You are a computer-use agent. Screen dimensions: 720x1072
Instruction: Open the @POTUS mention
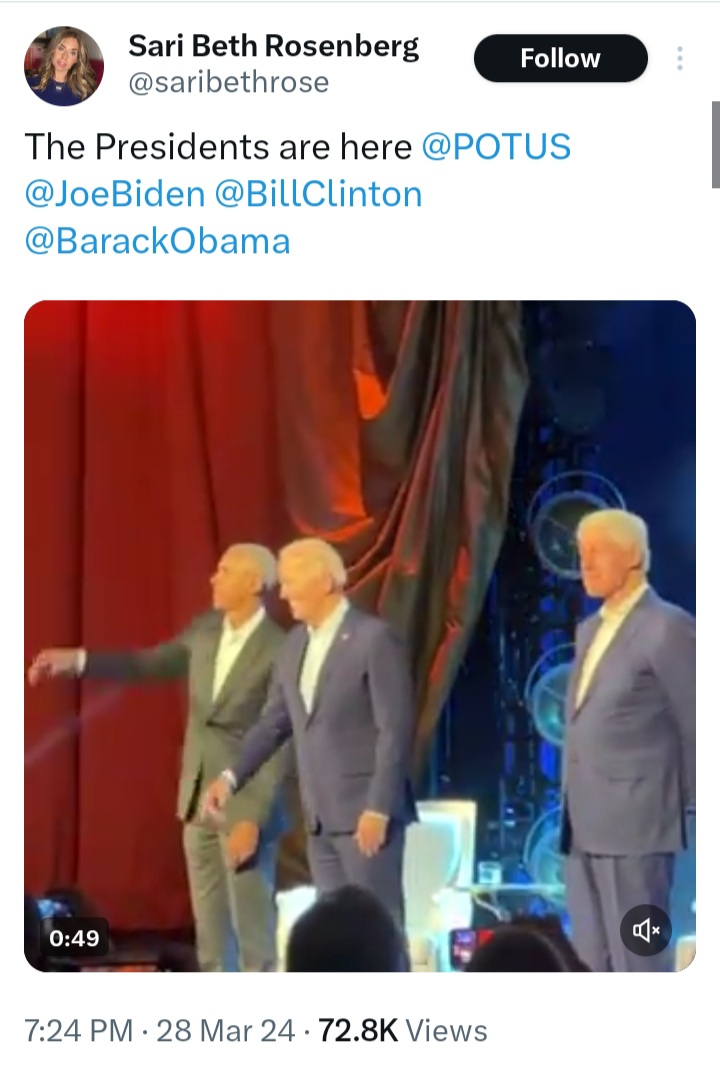point(496,146)
